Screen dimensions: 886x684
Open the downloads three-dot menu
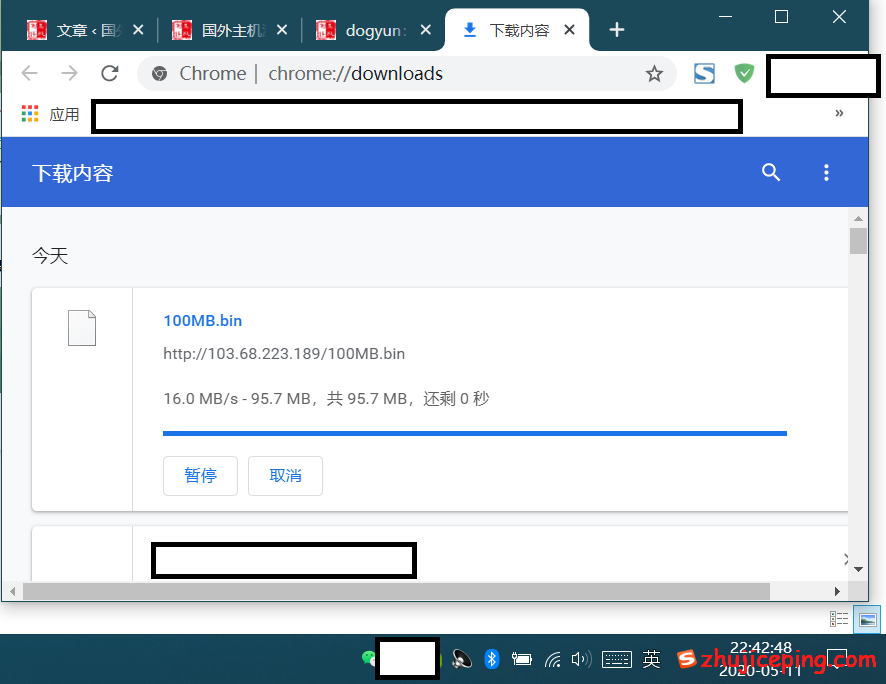click(x=826, y=172)
